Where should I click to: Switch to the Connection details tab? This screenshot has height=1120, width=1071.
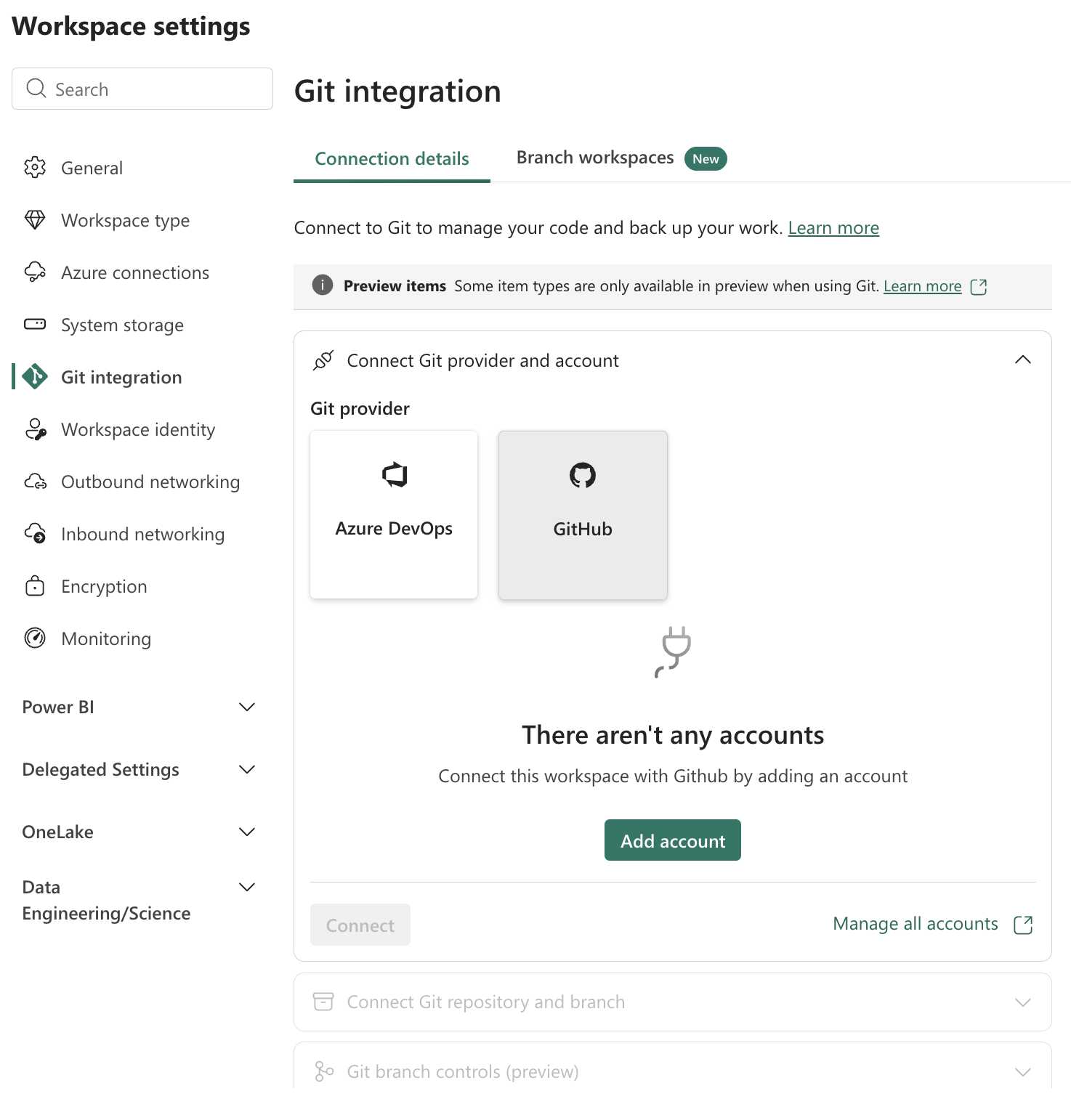pos(392,158)
